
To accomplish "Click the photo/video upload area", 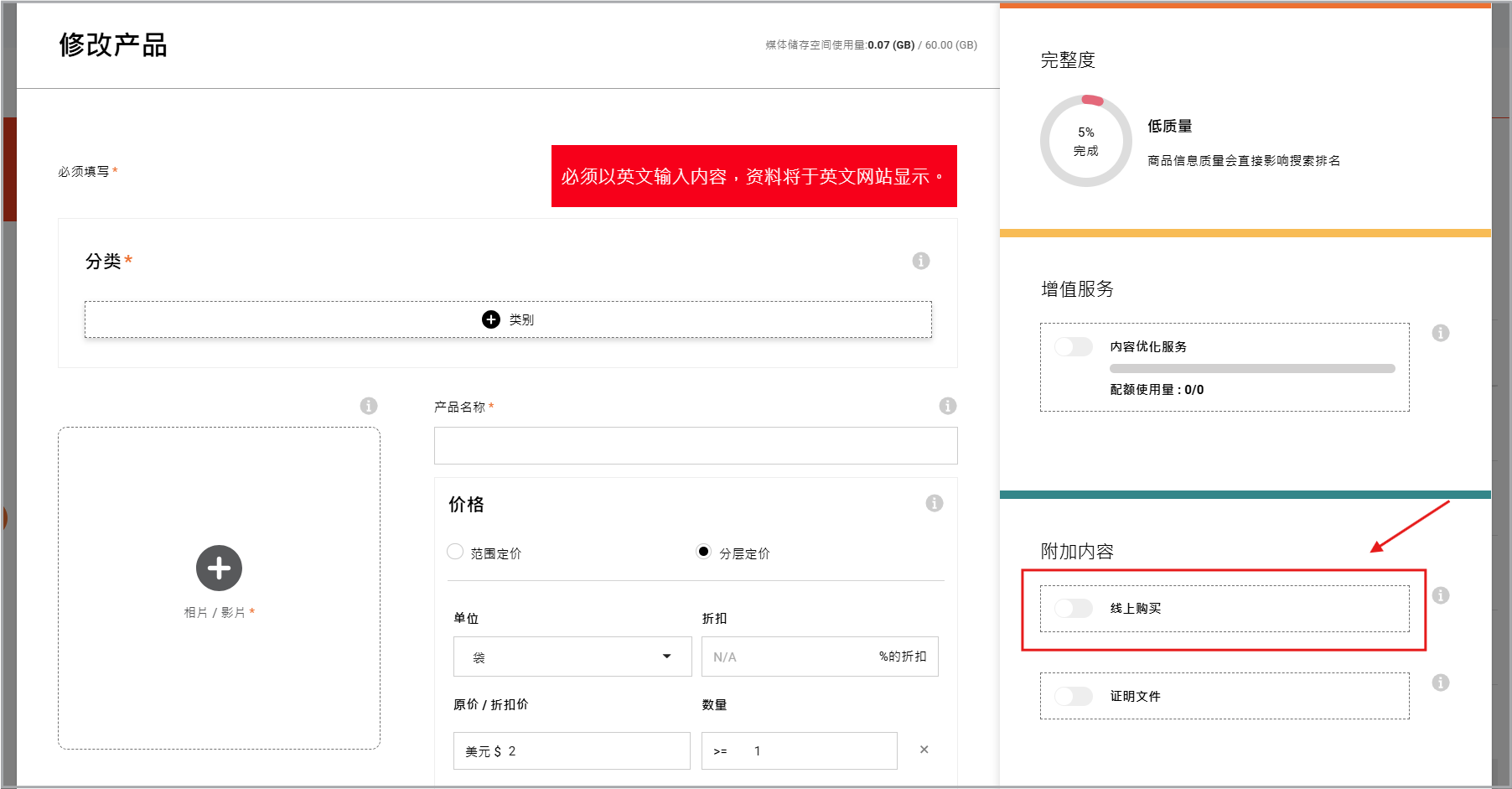I will [219, 588].
